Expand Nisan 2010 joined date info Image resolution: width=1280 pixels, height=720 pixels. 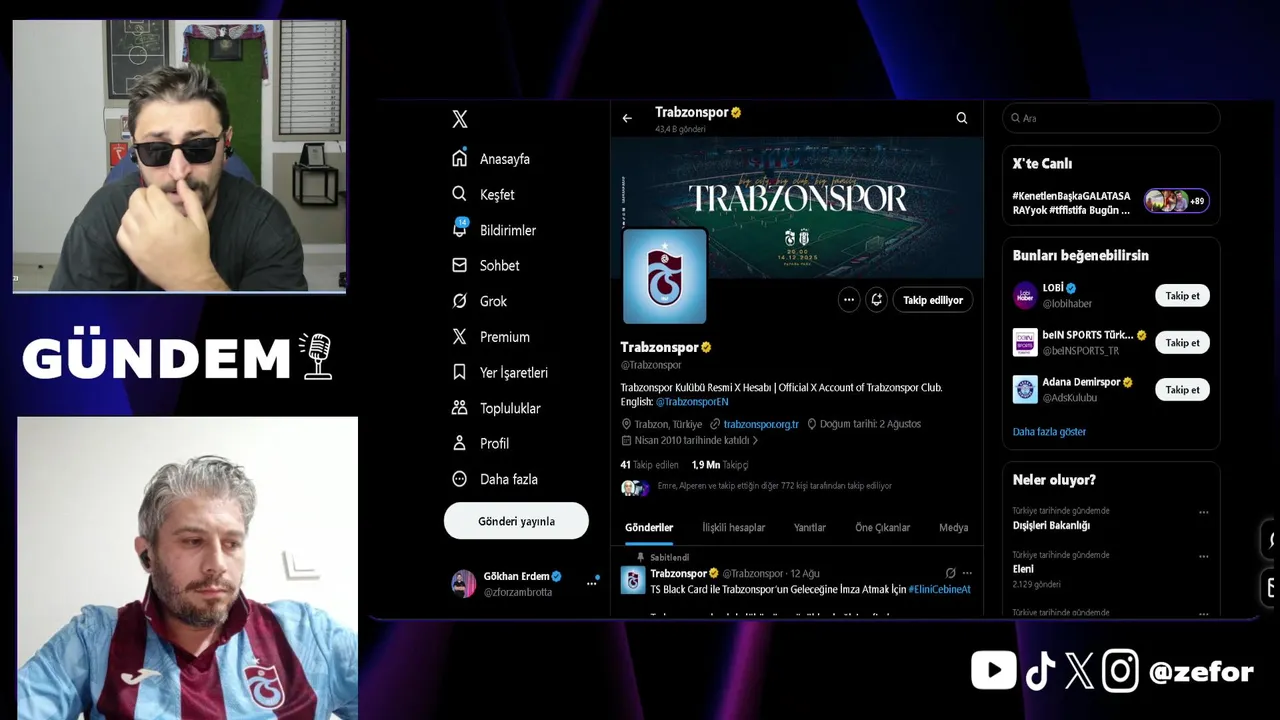(x=690, y=440)
